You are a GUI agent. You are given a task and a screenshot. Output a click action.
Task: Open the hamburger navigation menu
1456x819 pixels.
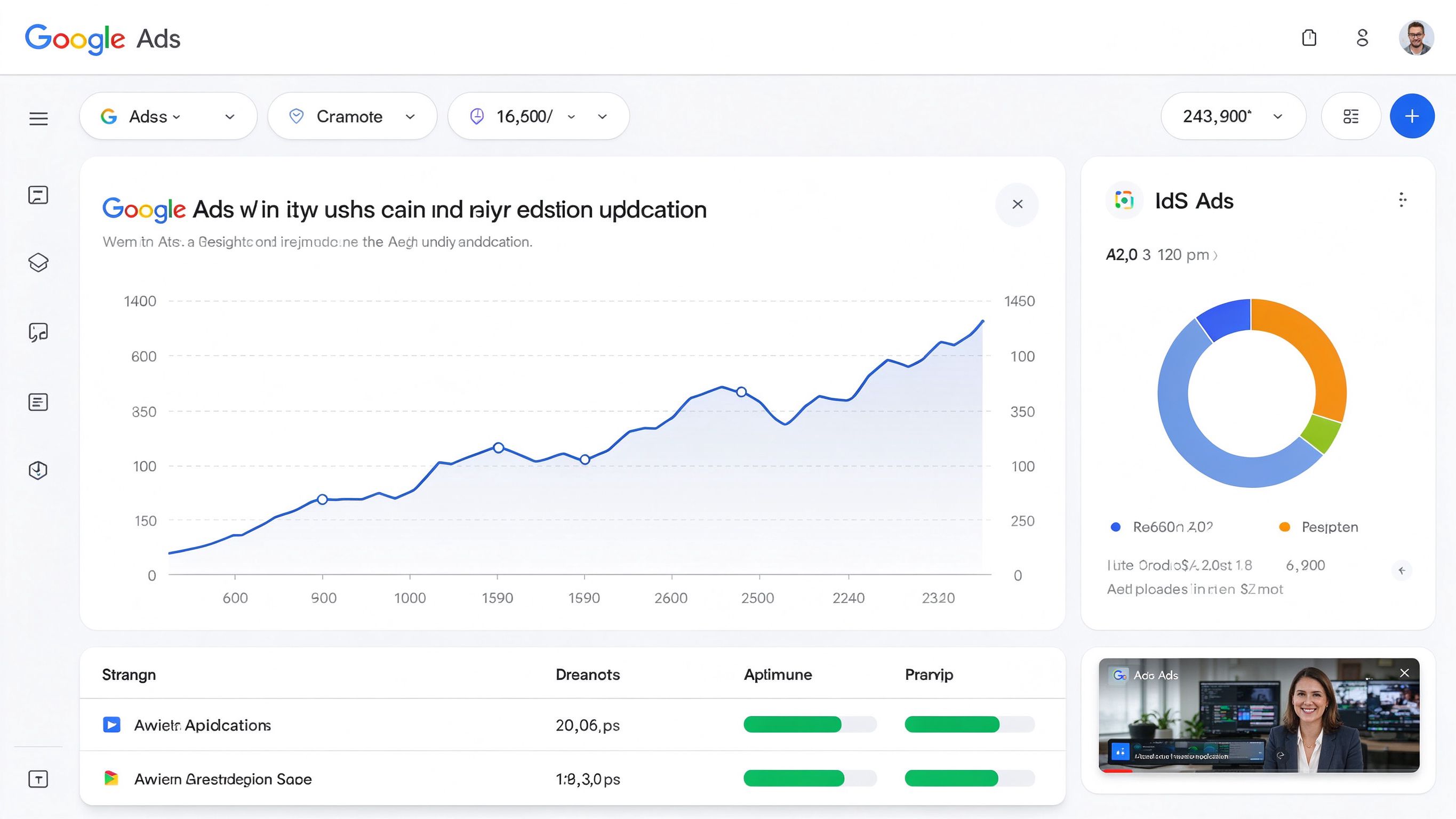point(38,119)
